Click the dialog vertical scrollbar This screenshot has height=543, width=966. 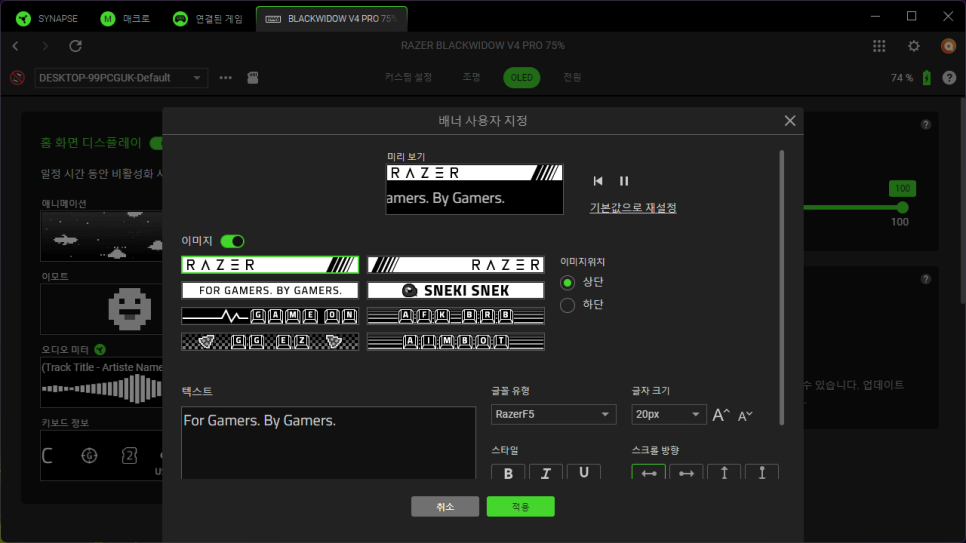point(782,288)
